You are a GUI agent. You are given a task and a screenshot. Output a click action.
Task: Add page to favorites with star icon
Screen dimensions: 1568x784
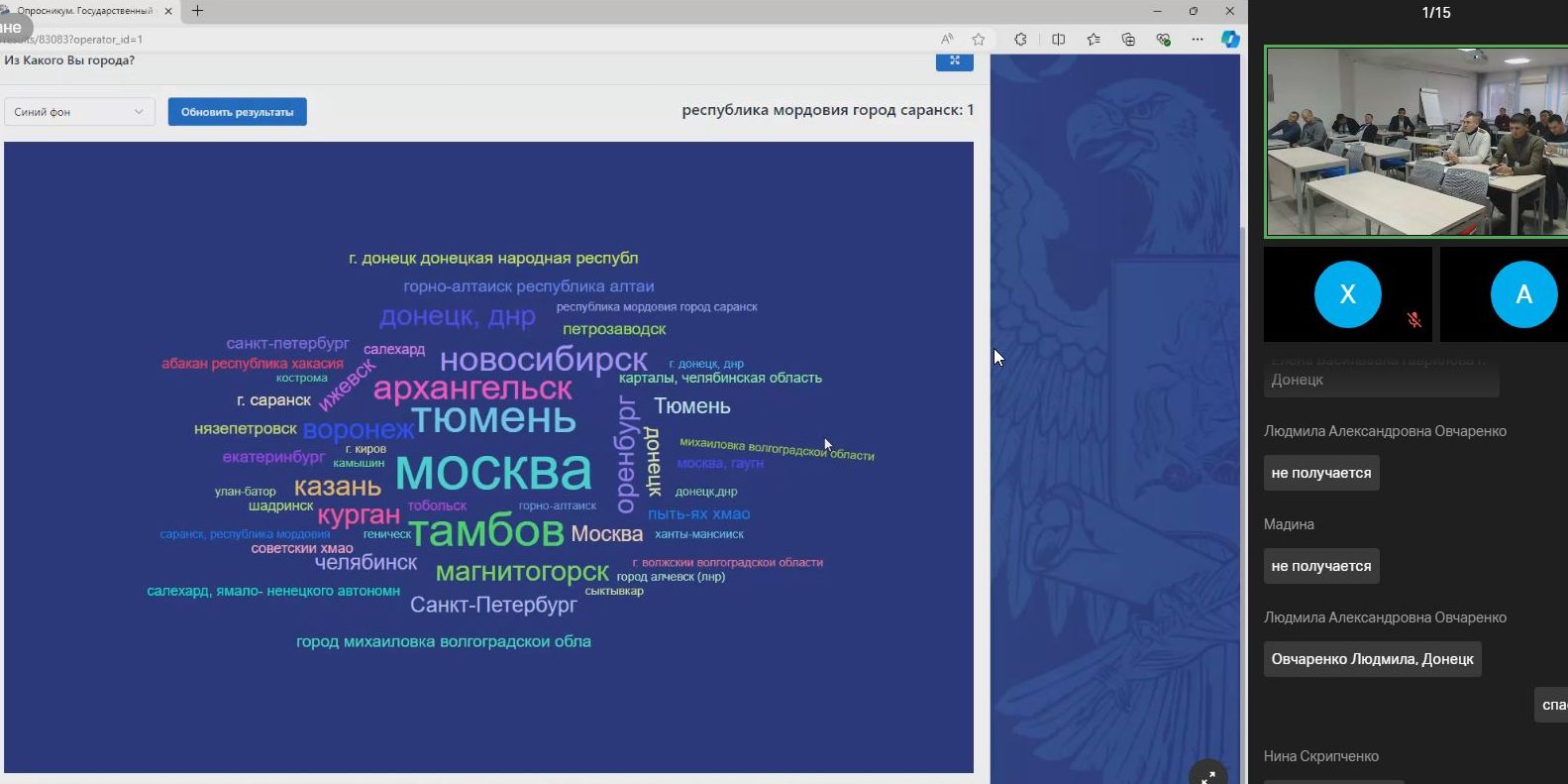(979, 40)
